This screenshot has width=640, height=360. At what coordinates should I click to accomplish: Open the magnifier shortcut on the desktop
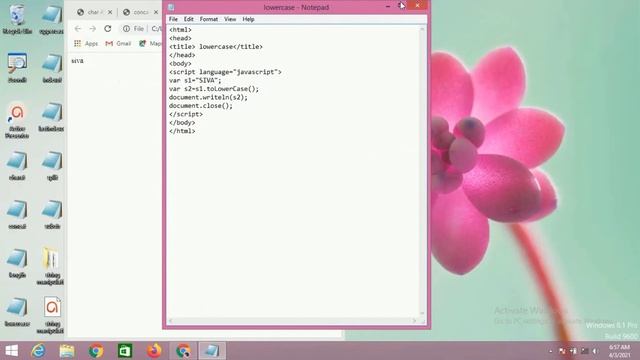17,67
